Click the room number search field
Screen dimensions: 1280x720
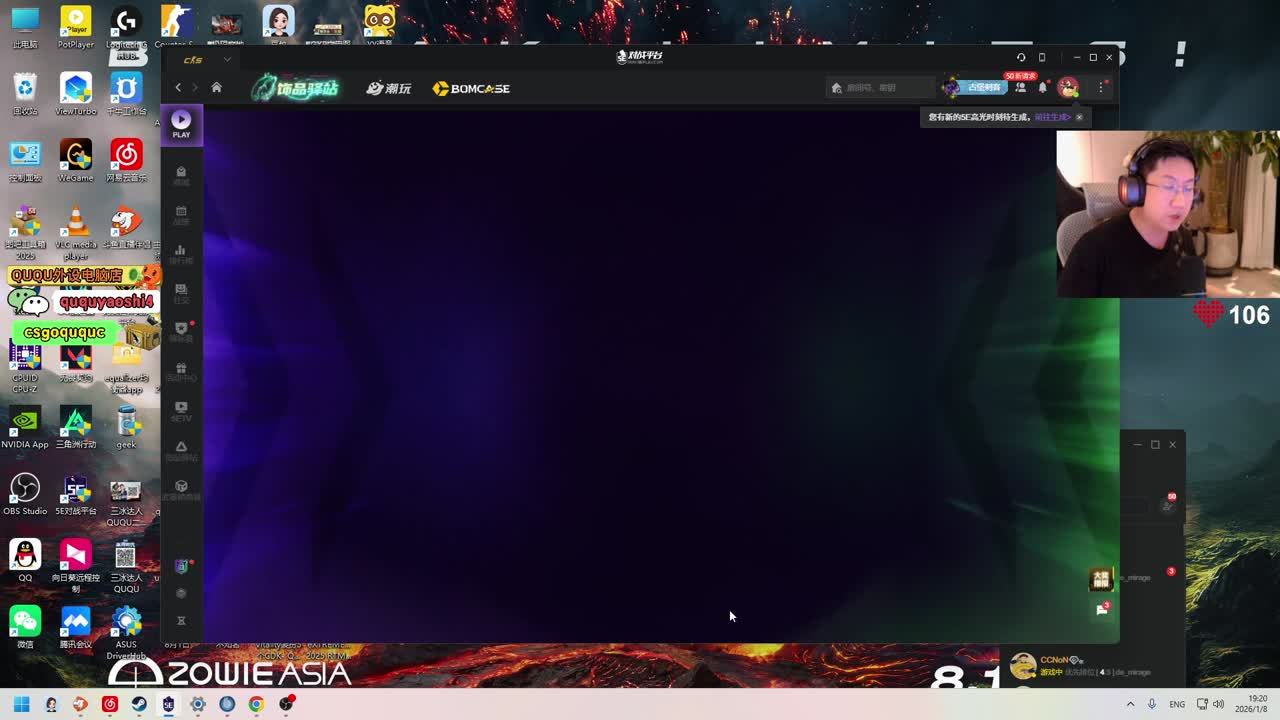tap(878, 88)
